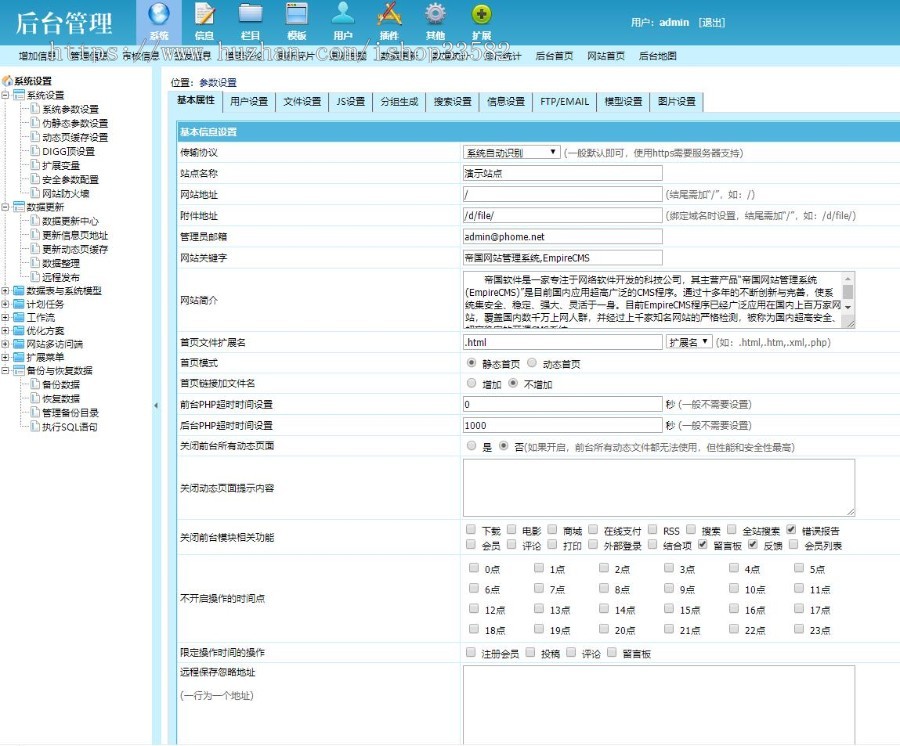900x746 pixels.
Task: Check the 23点 time checkbox
Action: click(798, 629)
